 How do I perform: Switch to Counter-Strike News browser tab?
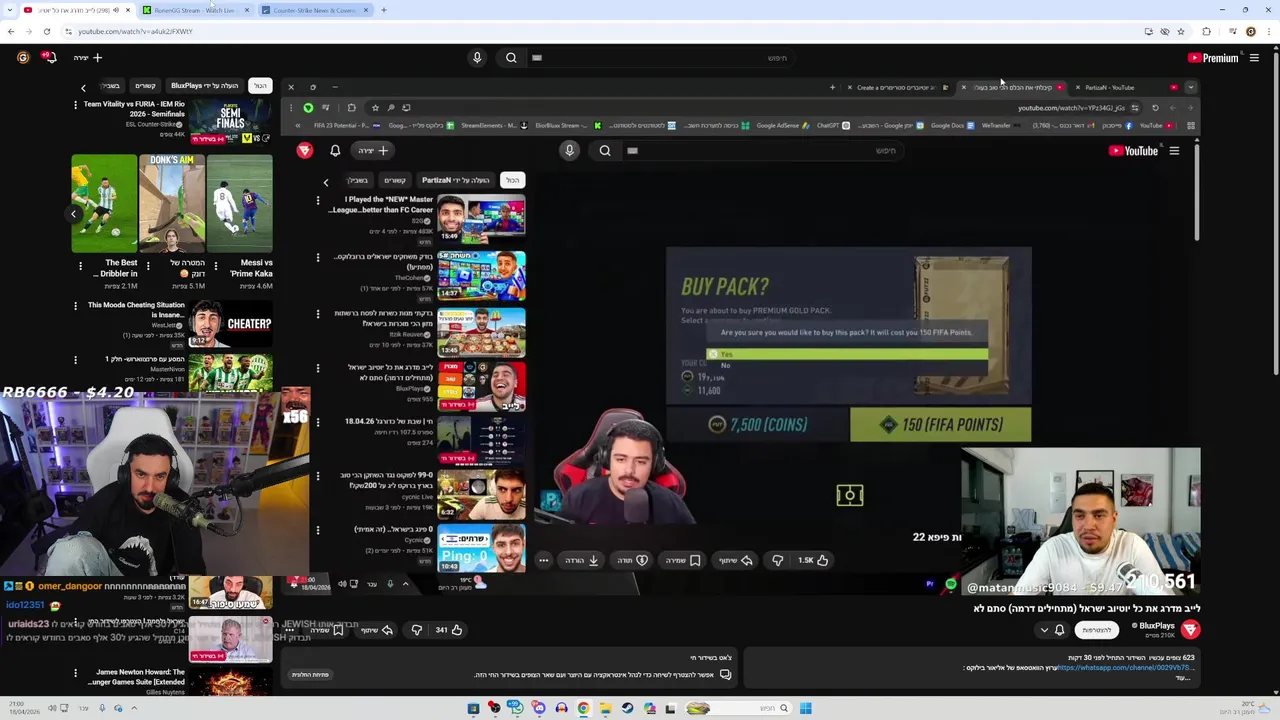click(x=315, y=10)
